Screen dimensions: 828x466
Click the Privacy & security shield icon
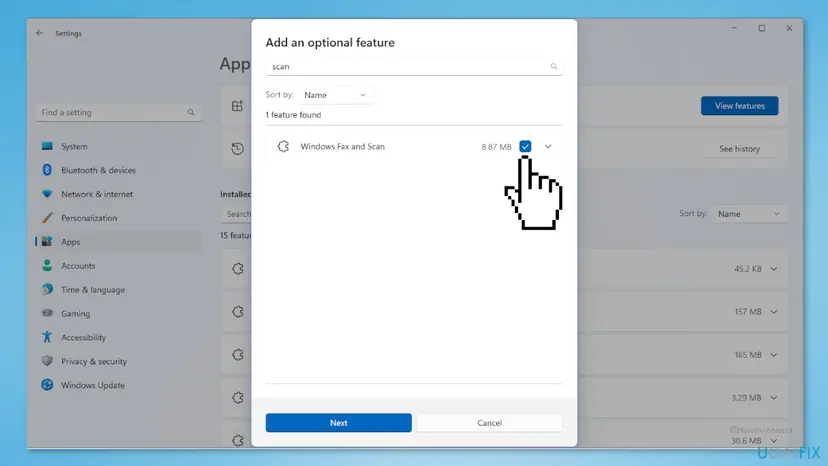point(47,361)
